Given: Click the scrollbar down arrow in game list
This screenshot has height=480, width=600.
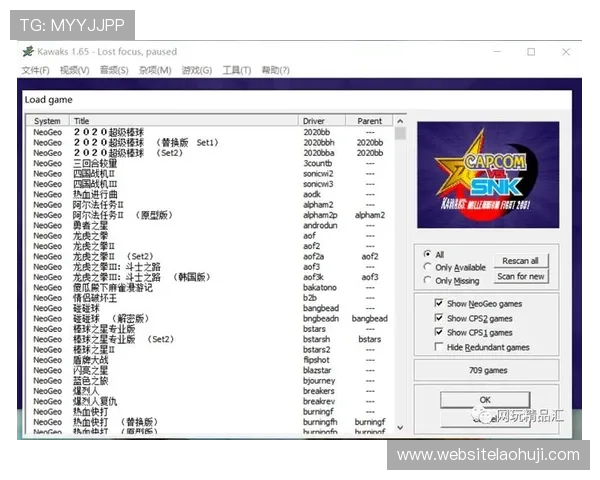Looking at the screenshot, I should 400,428.
